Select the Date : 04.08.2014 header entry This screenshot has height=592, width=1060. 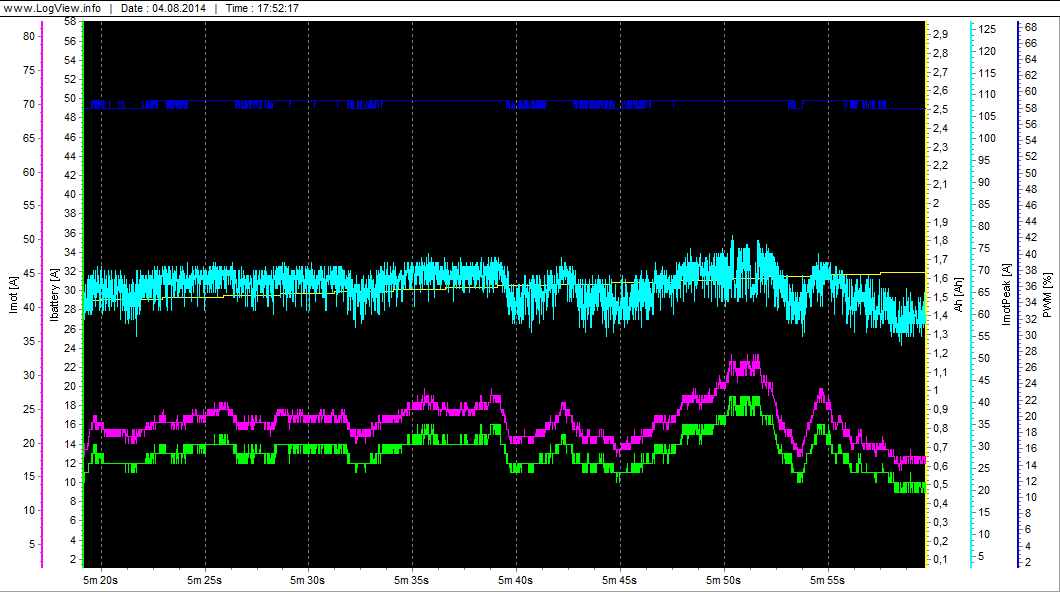[x=163, y=8]
